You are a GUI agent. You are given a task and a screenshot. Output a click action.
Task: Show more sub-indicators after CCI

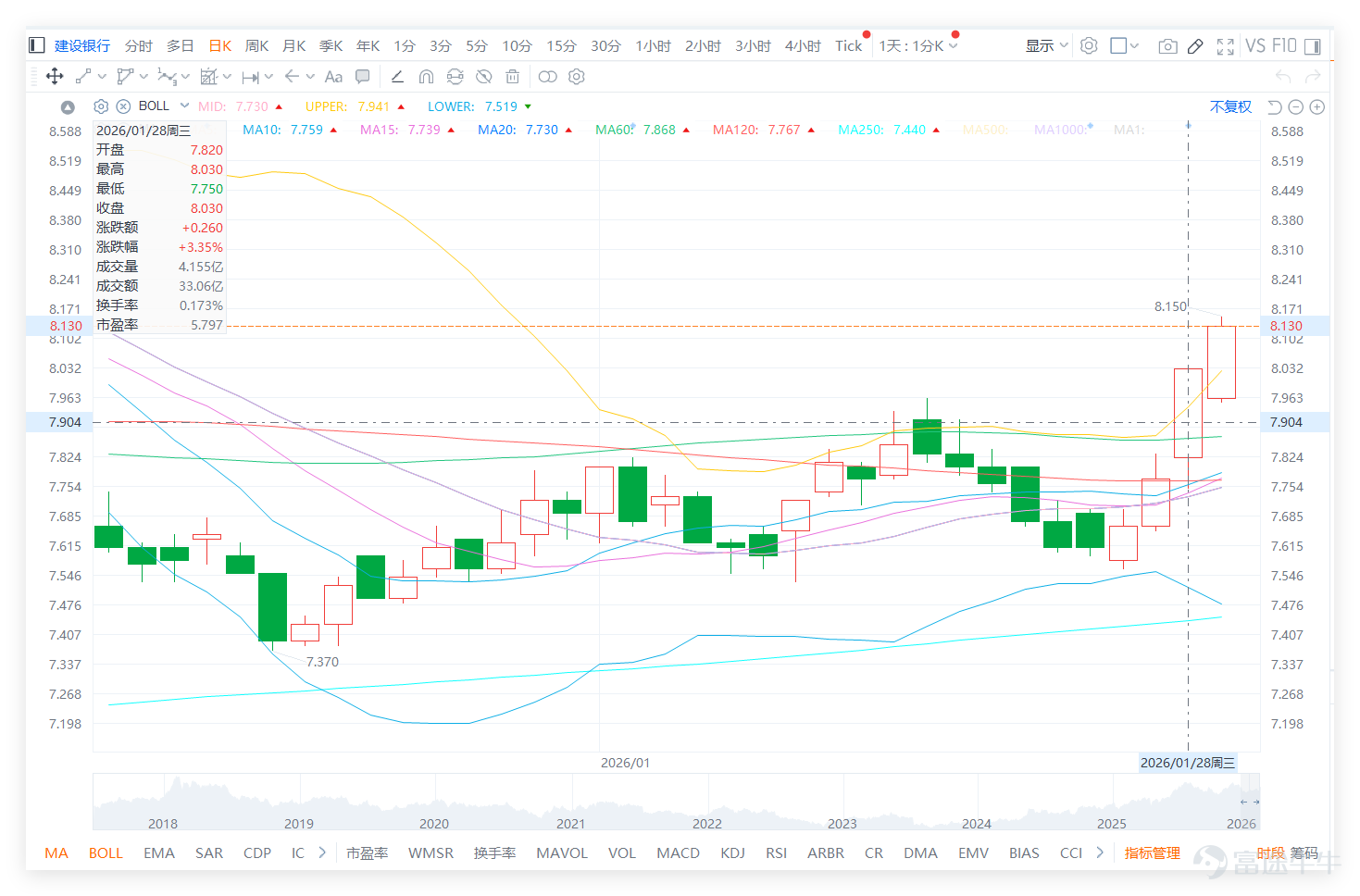(1100, 852)
